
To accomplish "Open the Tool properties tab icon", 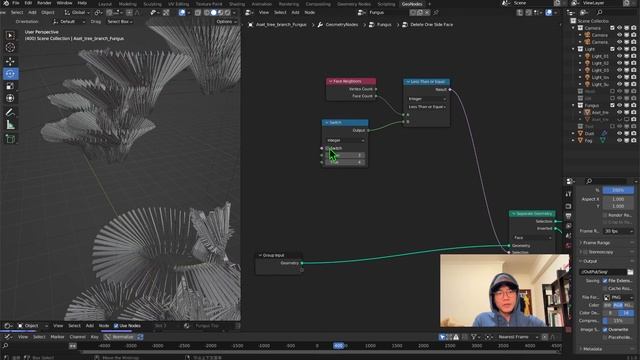I will tap(568, 195).
